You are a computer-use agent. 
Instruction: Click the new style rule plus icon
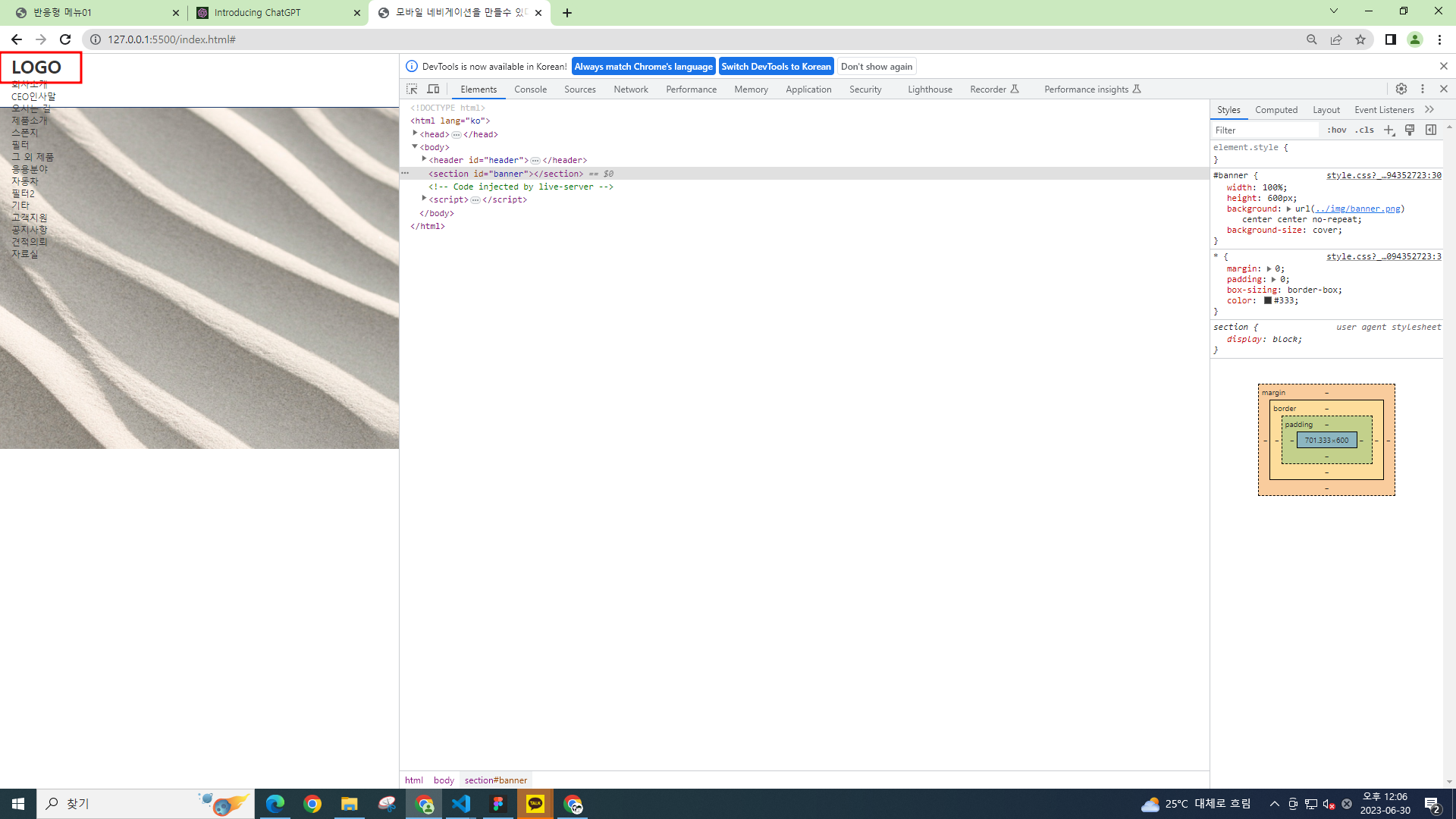point(1389,130)
